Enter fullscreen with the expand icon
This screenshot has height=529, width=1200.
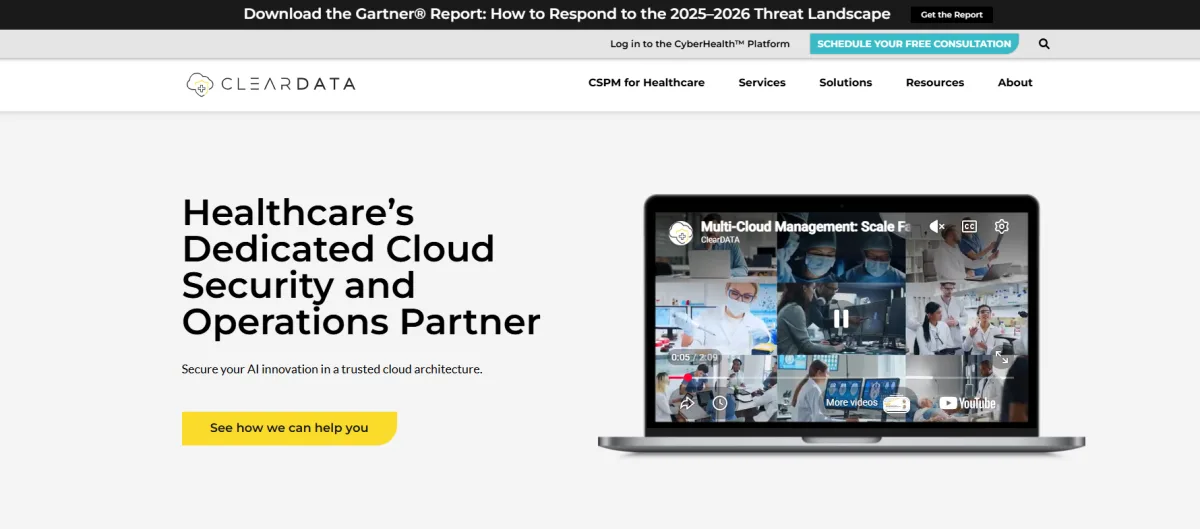[x=1001, y=357]
